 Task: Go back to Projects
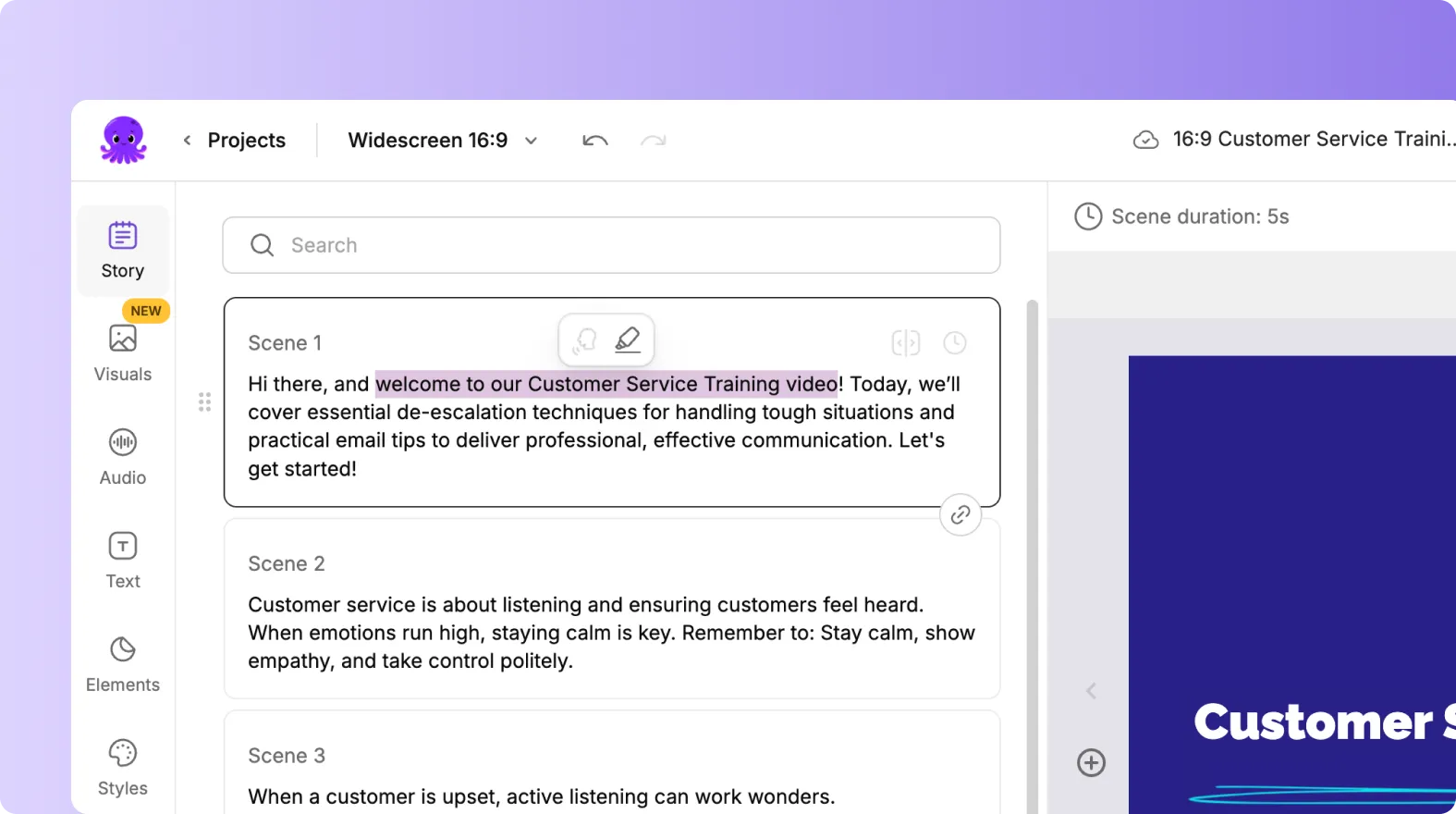pyautogui.click(x=246, y=141)
